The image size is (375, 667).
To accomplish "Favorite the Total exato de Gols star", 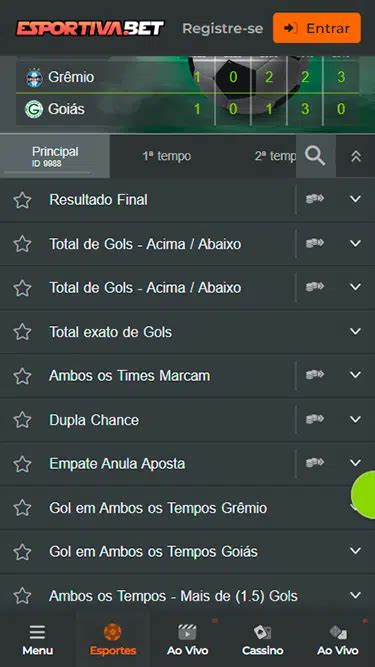I will click(22, 332).
